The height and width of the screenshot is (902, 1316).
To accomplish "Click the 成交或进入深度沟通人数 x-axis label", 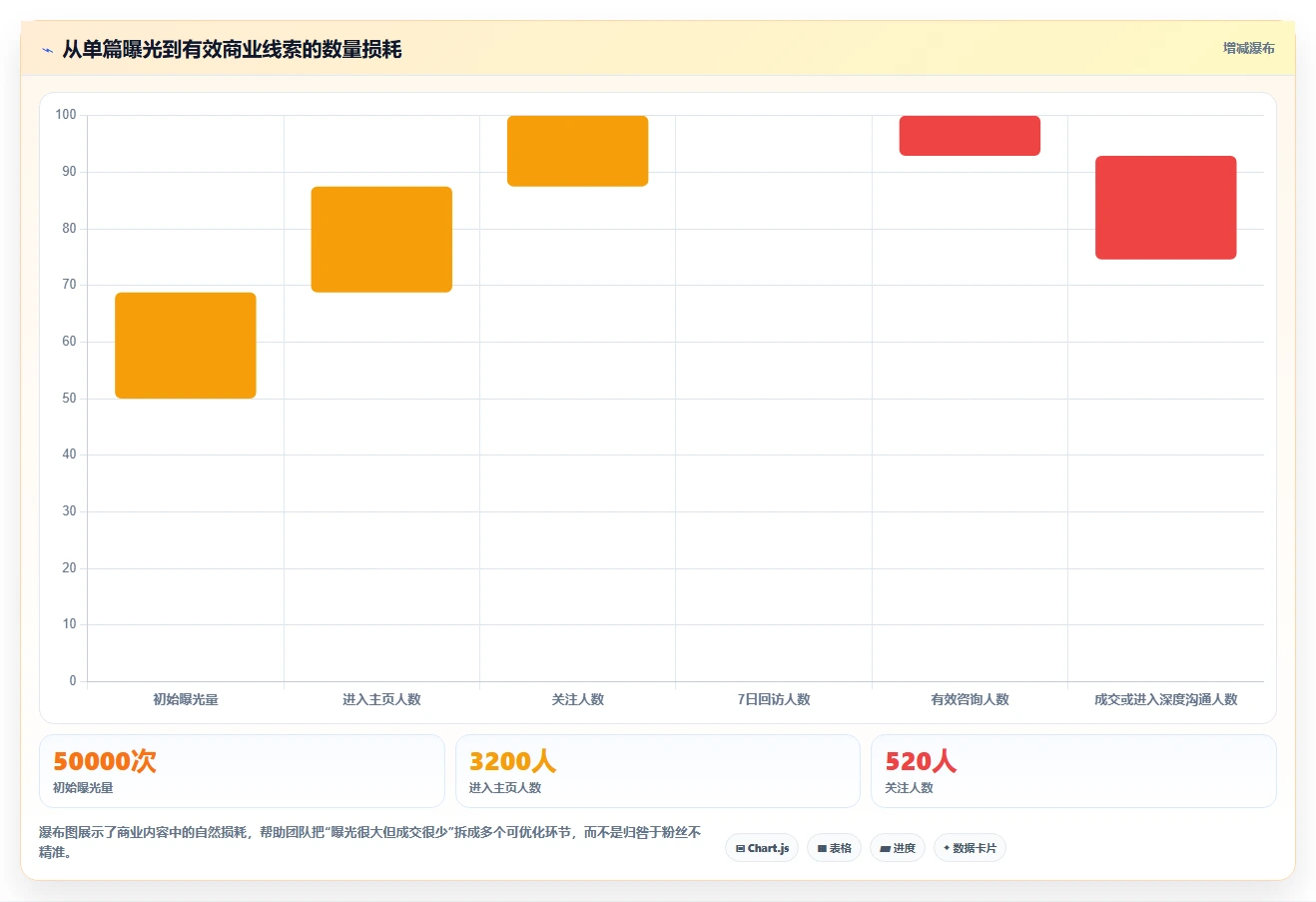I will pos(1166,699).
